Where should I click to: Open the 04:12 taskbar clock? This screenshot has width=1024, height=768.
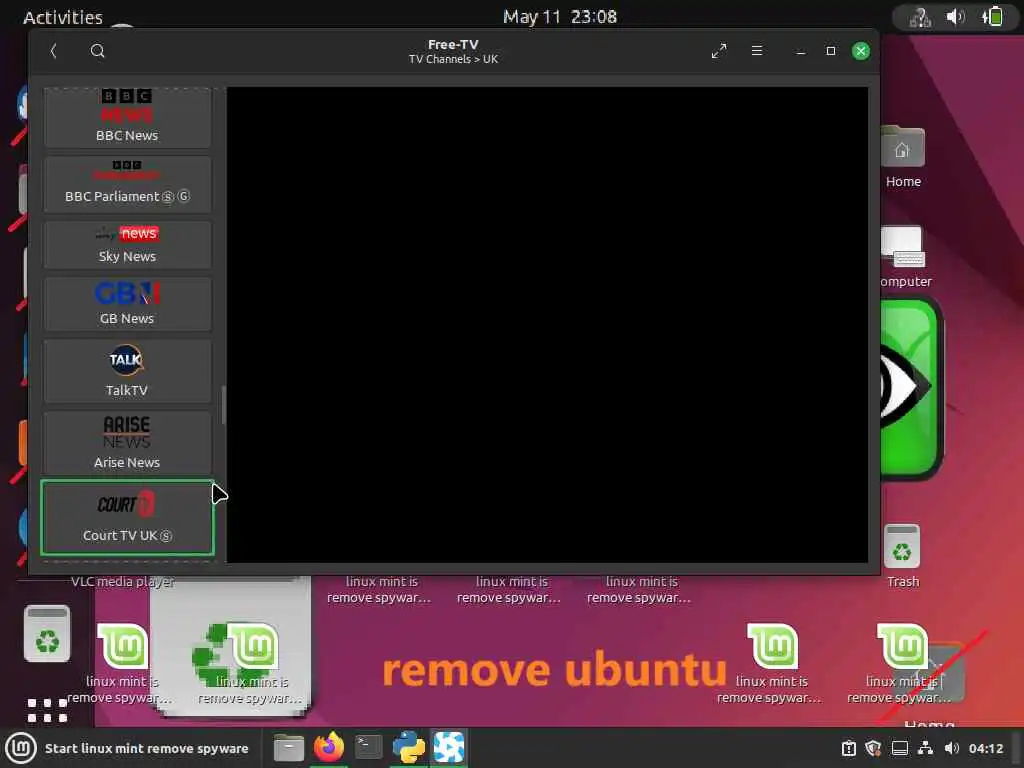(985, 748)
